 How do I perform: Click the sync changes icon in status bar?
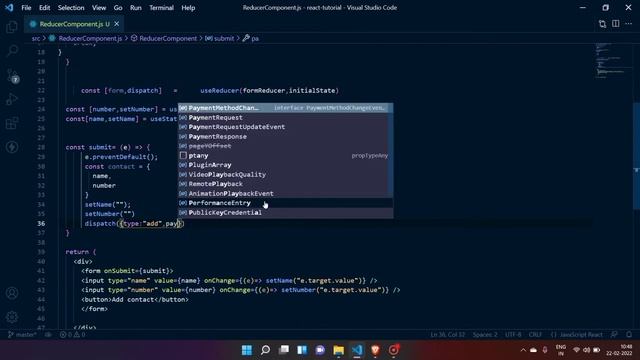(x=48, y=335)
